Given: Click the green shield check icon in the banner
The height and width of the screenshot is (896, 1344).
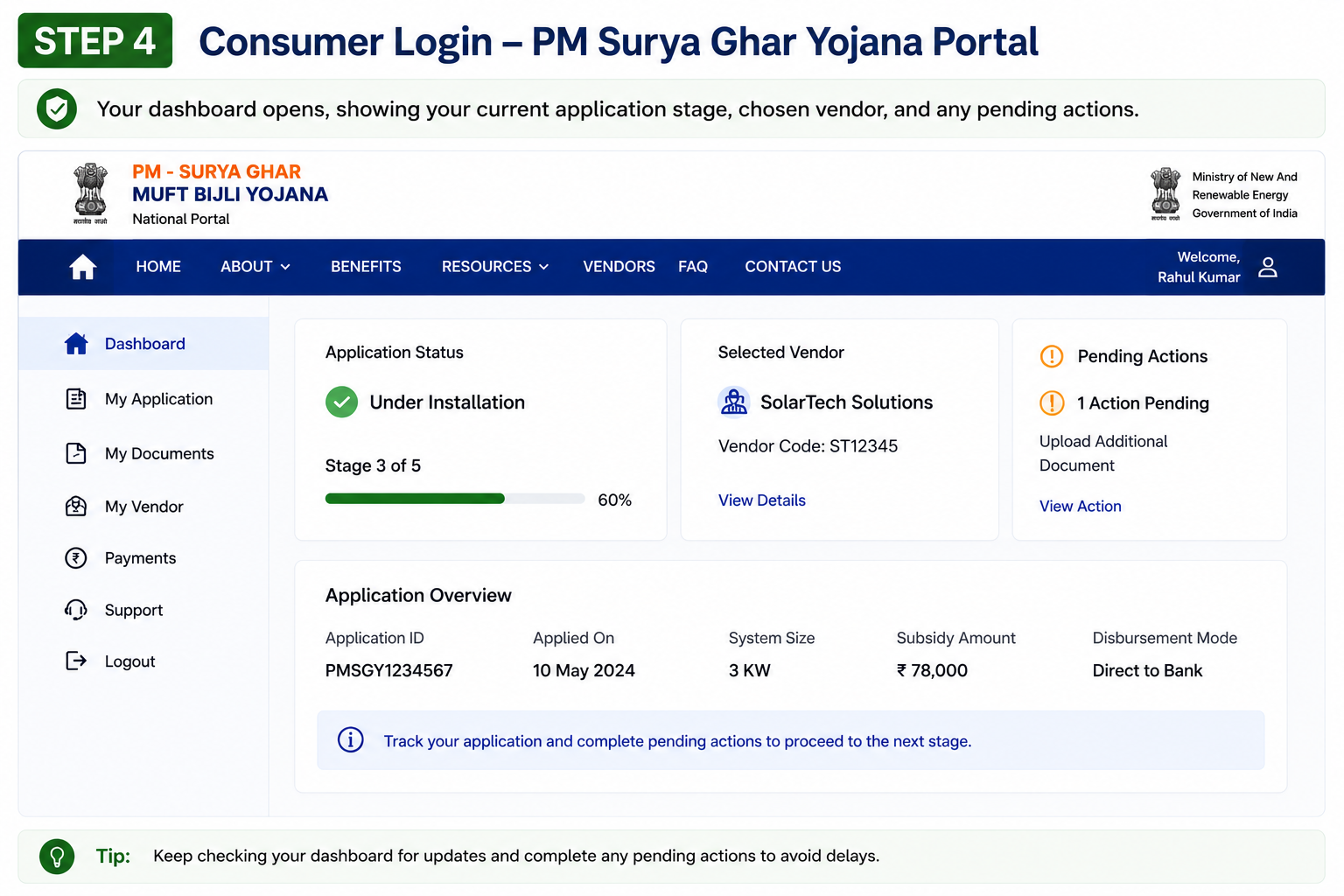Looking at the screenshot, I should point(57,109).
